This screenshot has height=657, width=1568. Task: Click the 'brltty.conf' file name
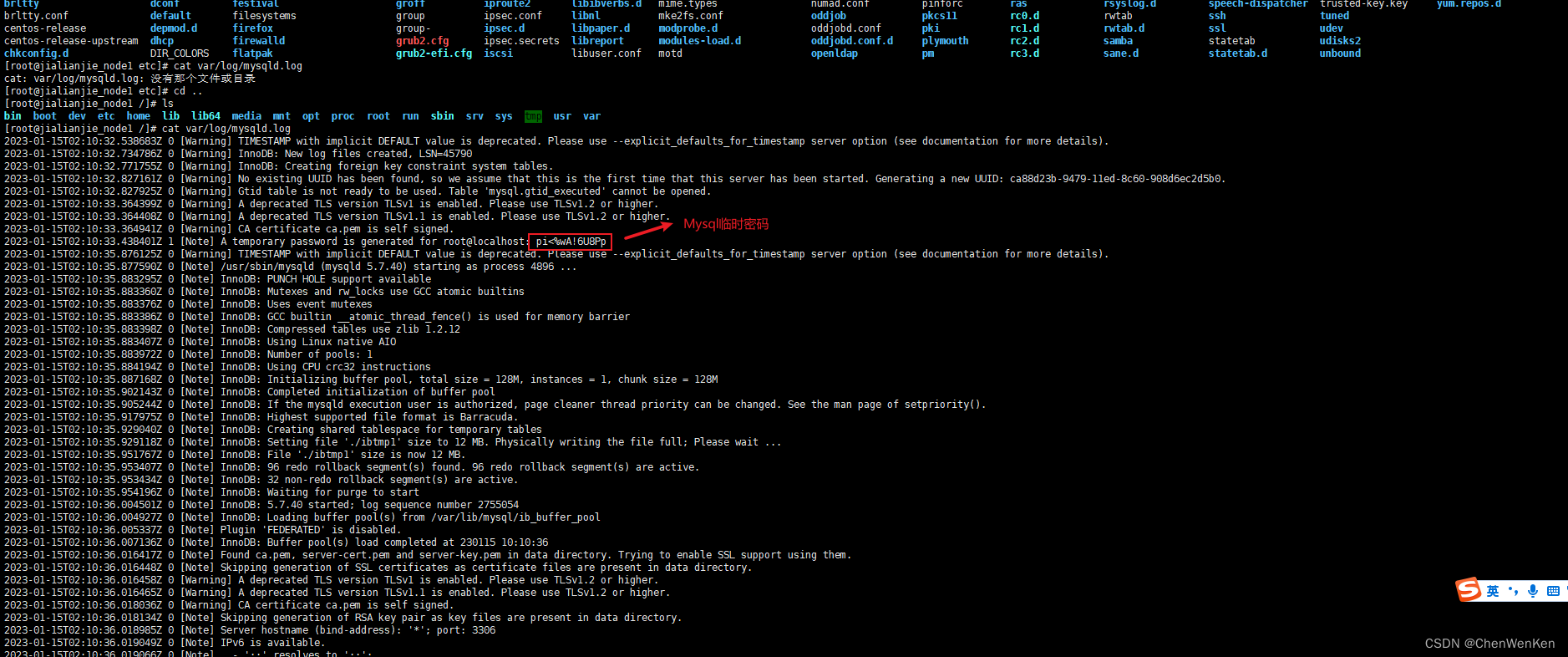36,16
